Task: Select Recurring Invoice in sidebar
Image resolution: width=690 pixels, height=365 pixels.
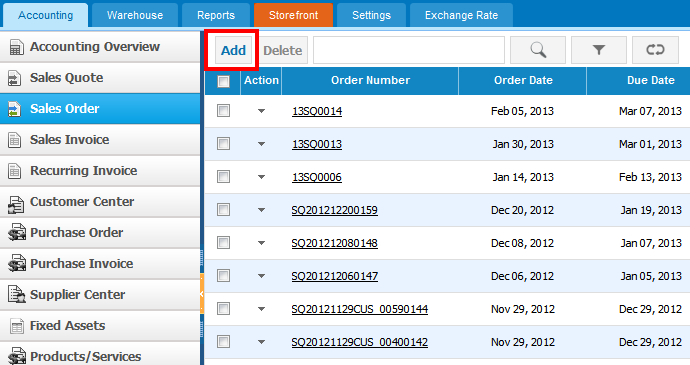Action: [100, 171]
